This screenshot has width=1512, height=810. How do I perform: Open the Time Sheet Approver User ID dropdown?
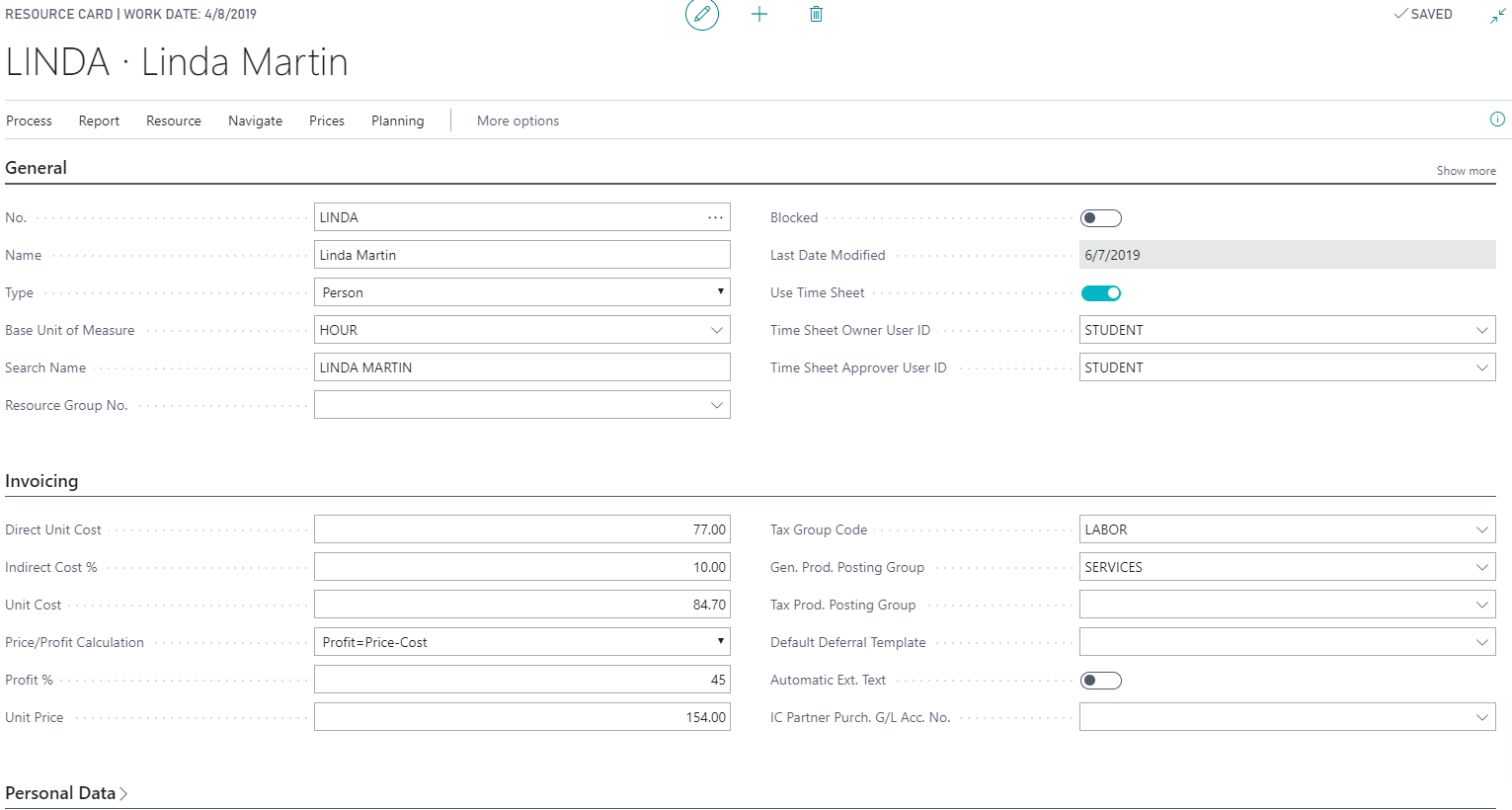tap(1482, 367)
